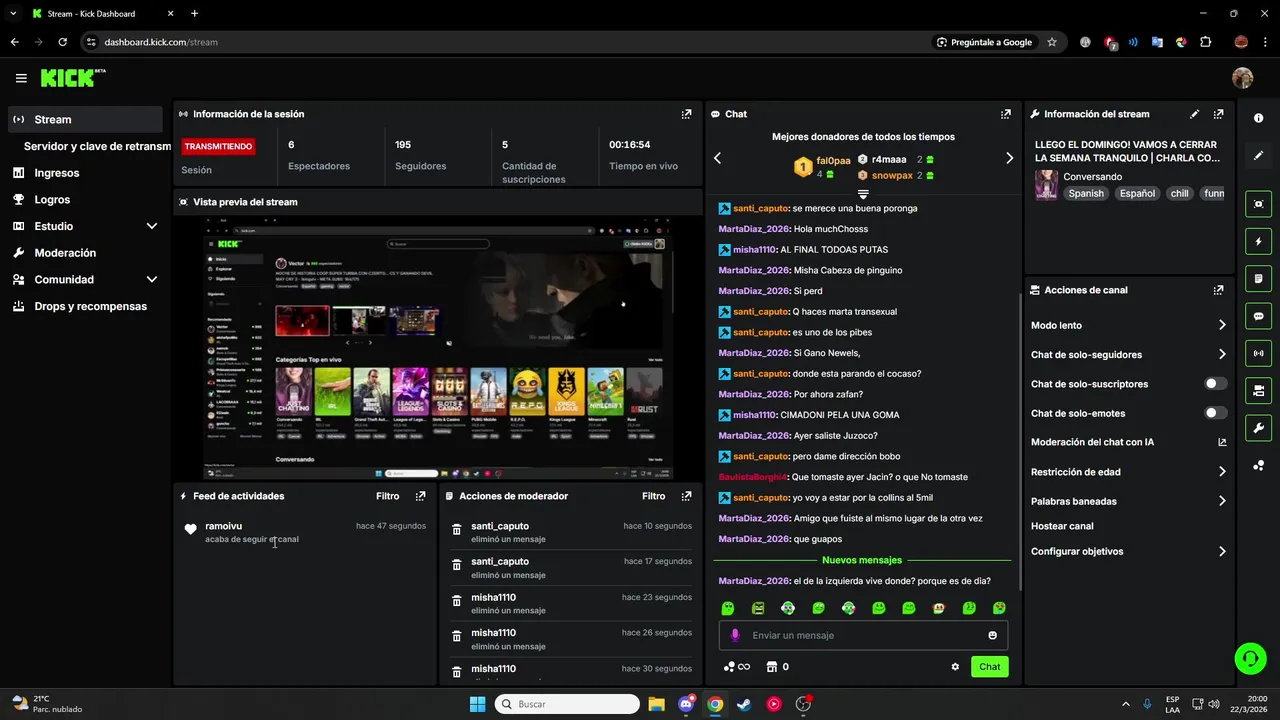The image size is (1280, 720).
Task: Pop out the Acciones de canal panel
Action: [1218, 290]
